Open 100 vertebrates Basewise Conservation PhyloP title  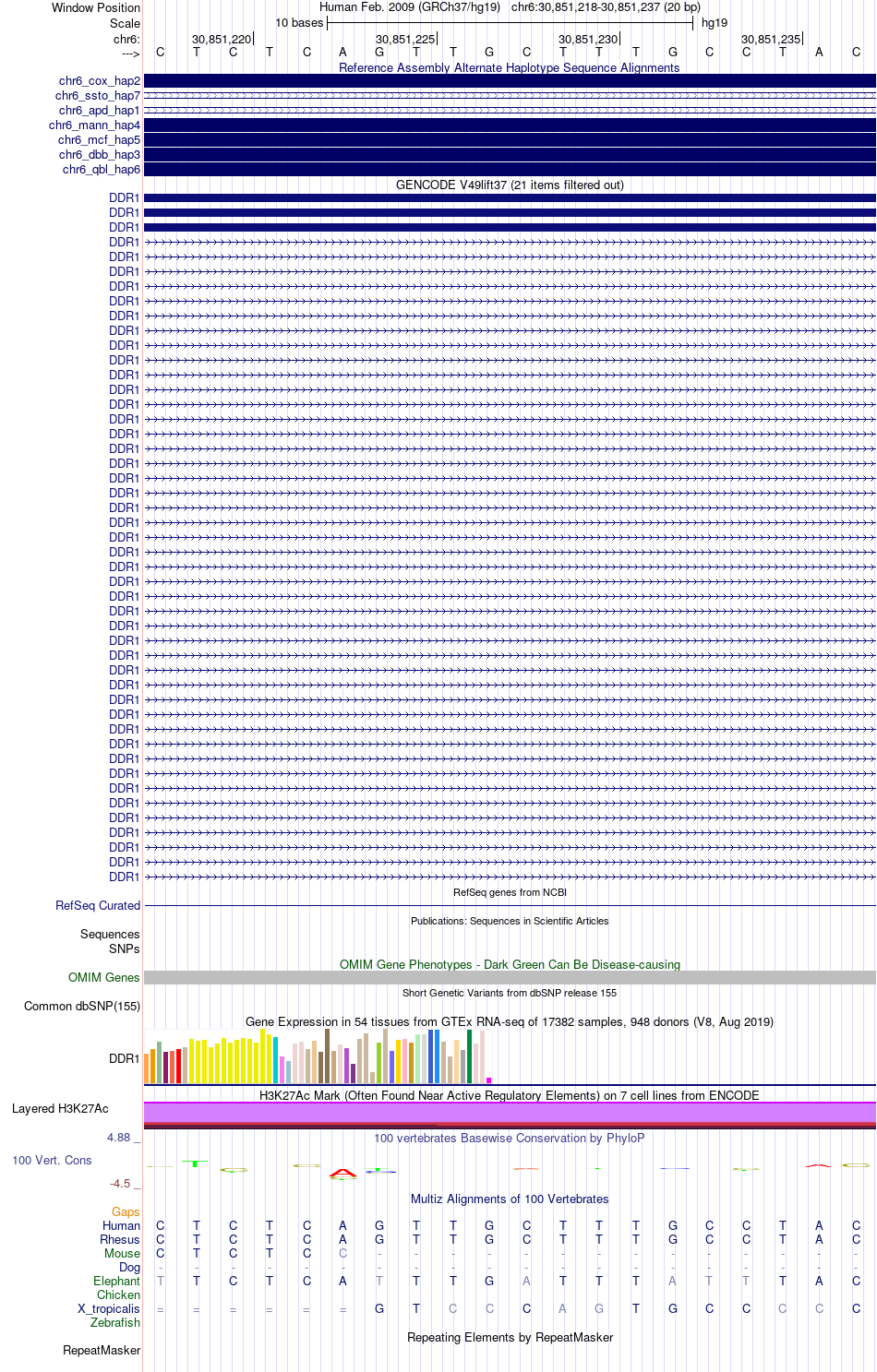coord(510,1138)
